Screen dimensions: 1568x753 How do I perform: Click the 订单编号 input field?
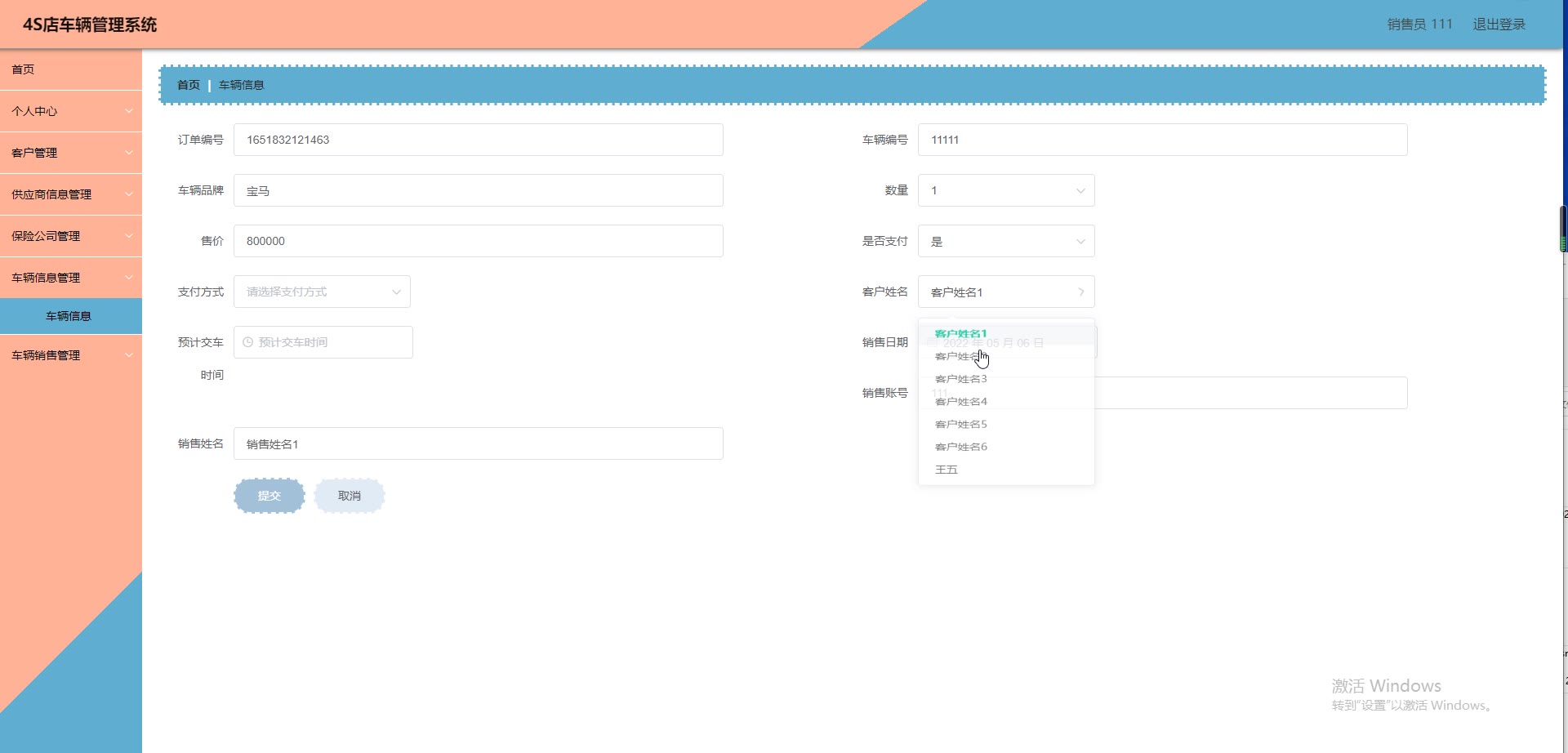[479, 140]
